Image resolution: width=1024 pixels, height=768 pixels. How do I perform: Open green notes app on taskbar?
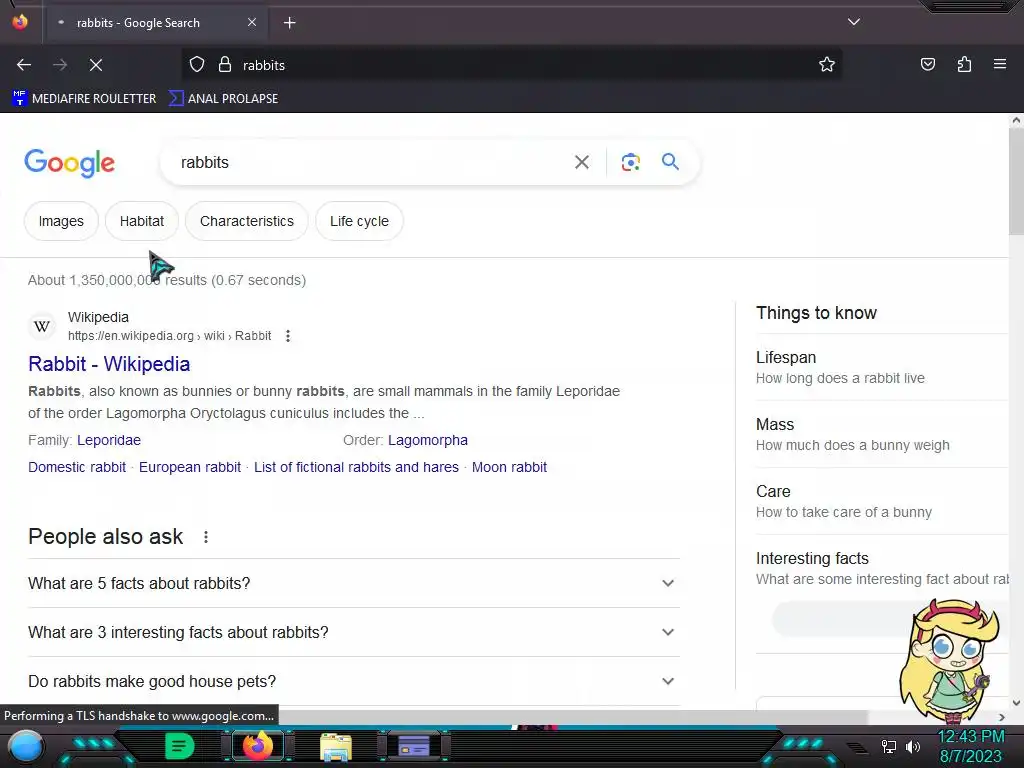pos(179,746)
